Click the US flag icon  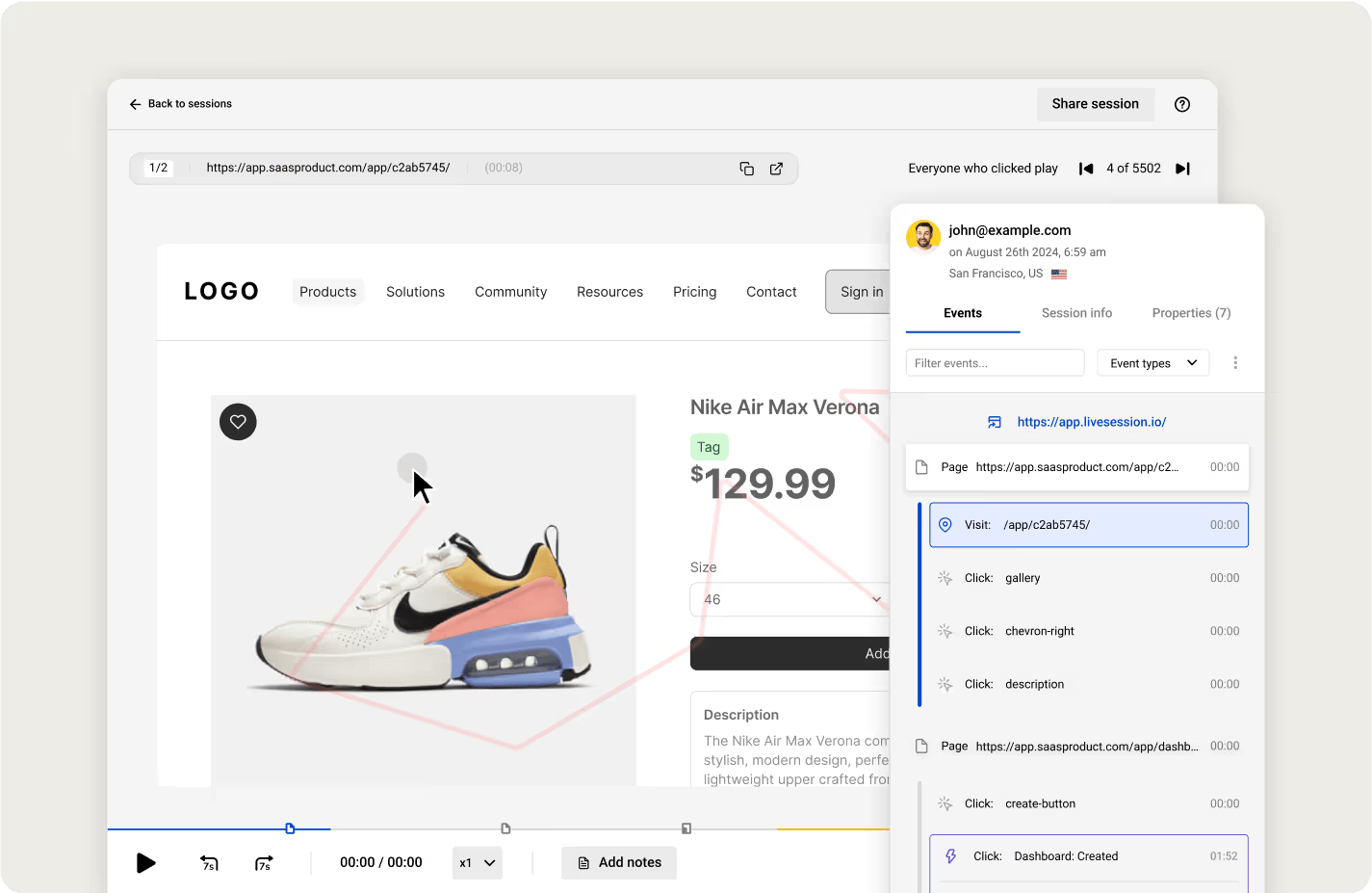[x=1059, y=274]
